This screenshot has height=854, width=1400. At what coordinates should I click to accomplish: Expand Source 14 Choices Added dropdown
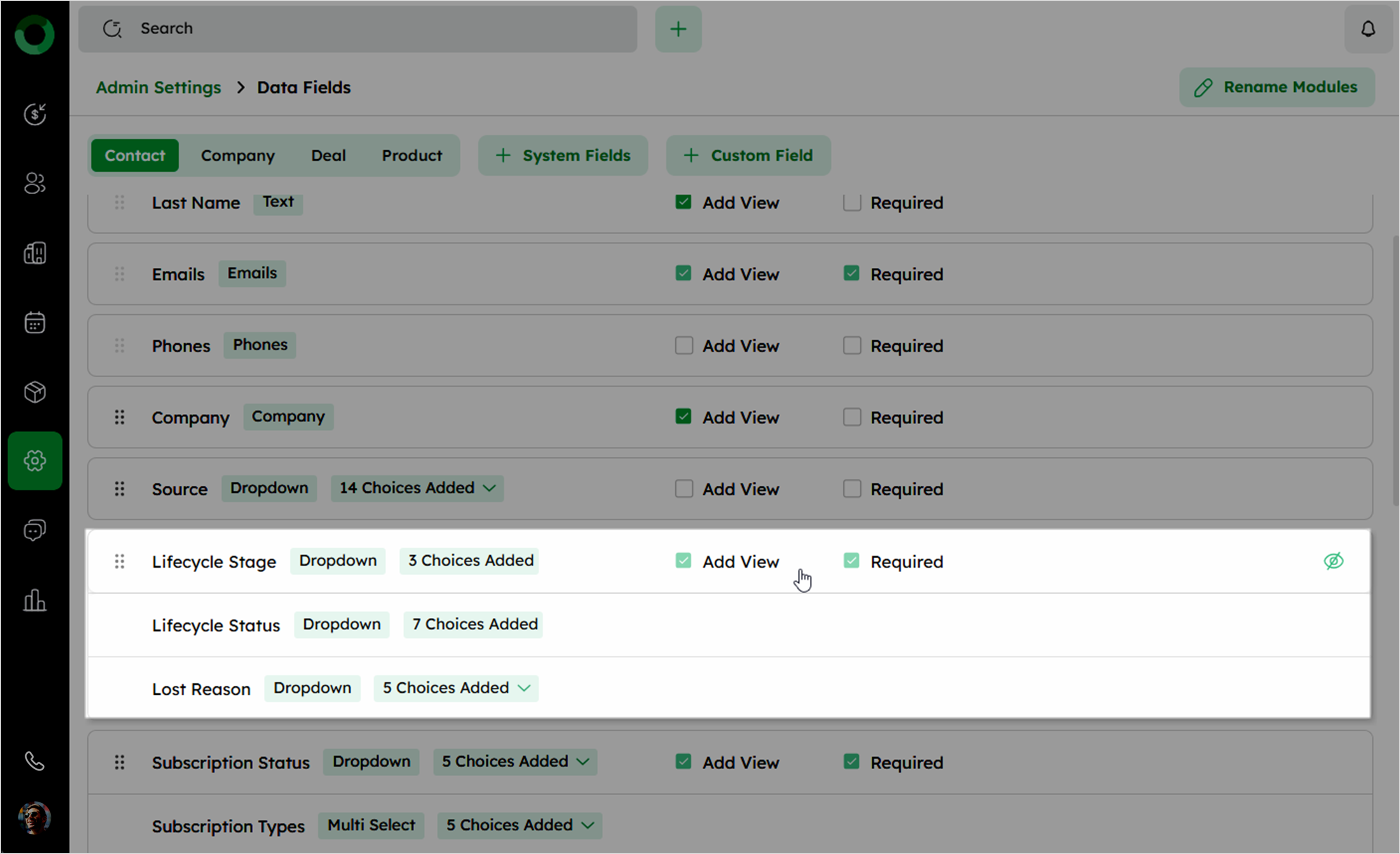tap(417, 489)
